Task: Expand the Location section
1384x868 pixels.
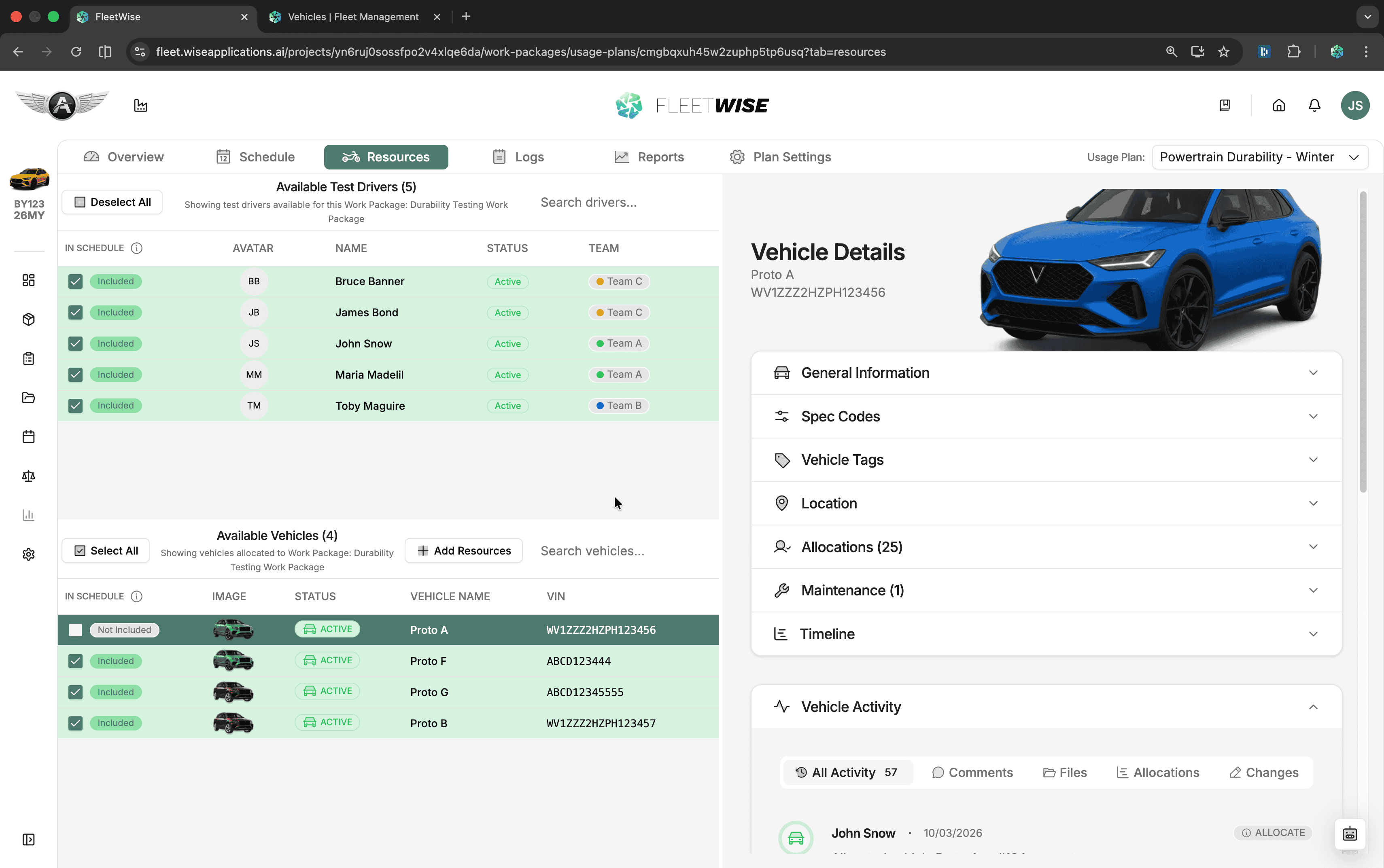Action: [1046, 504]
